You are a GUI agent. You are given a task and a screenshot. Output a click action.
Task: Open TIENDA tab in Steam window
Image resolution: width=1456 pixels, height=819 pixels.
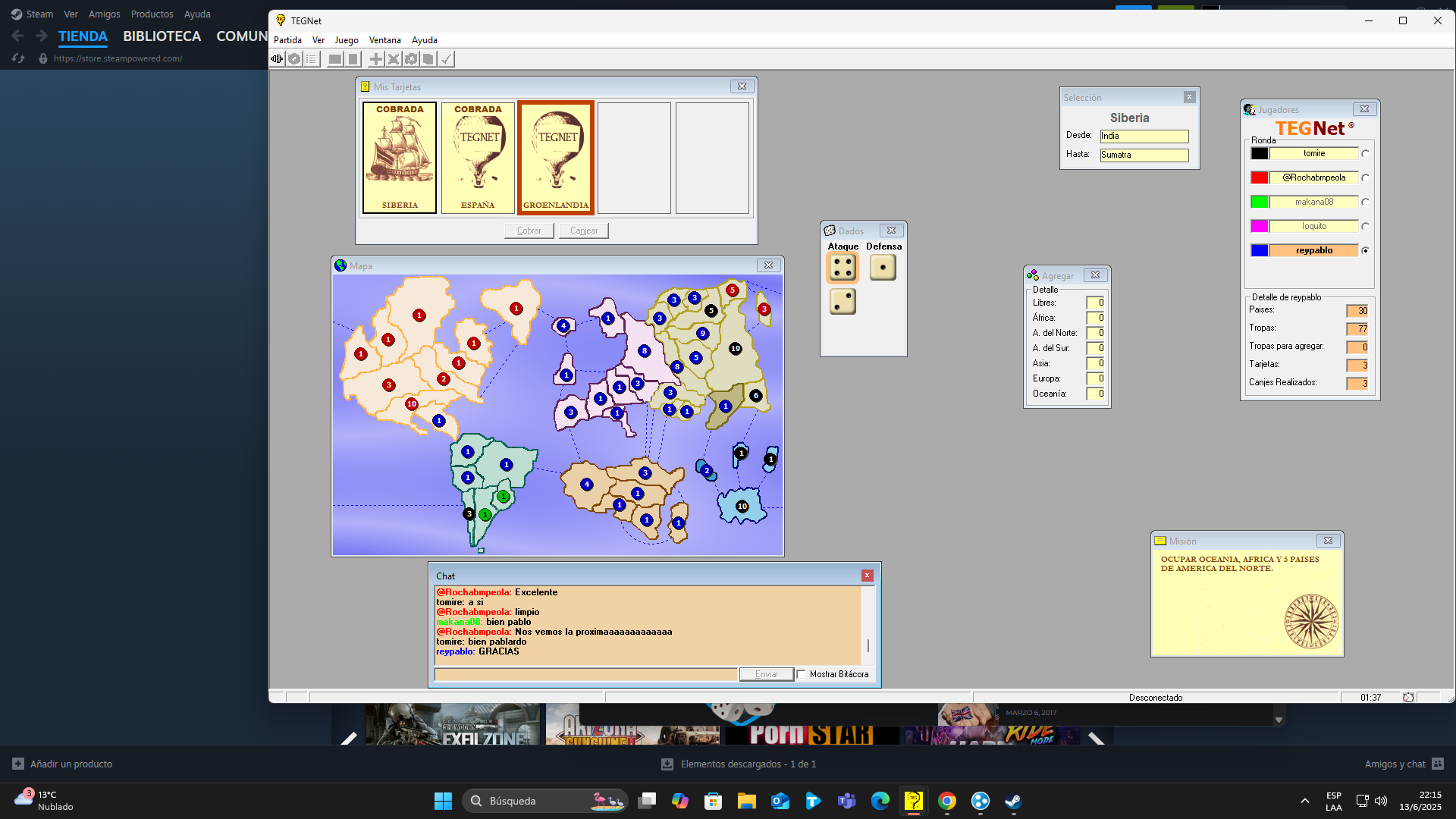click(83, 36)
